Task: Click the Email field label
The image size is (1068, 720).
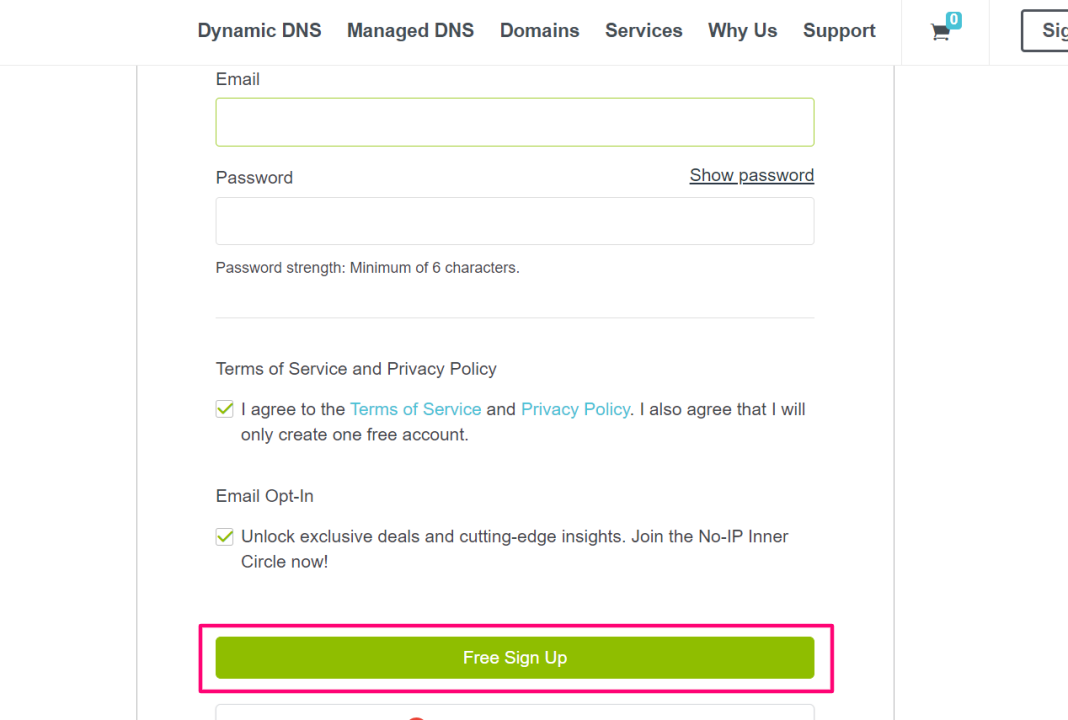Action: click(x=238, y=79)
